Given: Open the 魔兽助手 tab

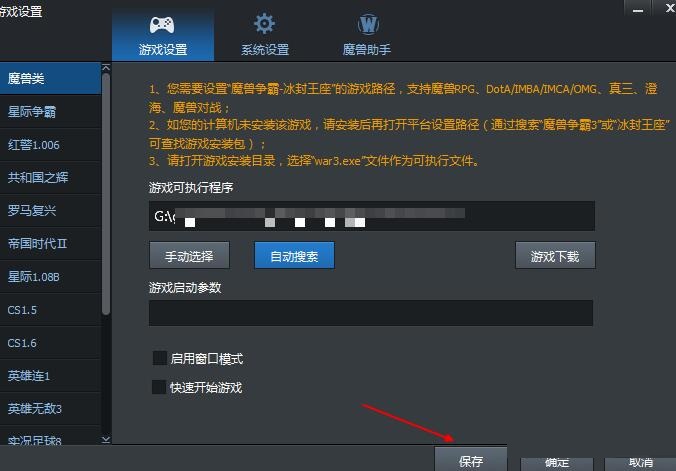Looking at the screenshot, I should click(367, 35).
